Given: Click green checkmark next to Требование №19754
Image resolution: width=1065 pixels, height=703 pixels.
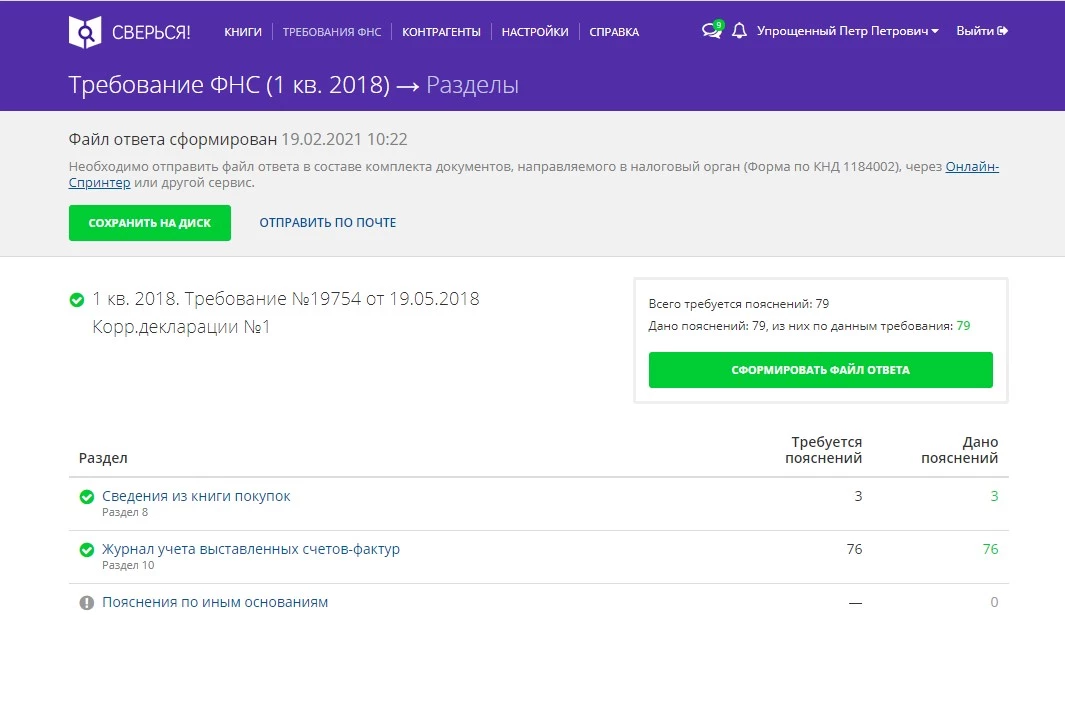Looking at the screenshot, I should coord(77,300).
